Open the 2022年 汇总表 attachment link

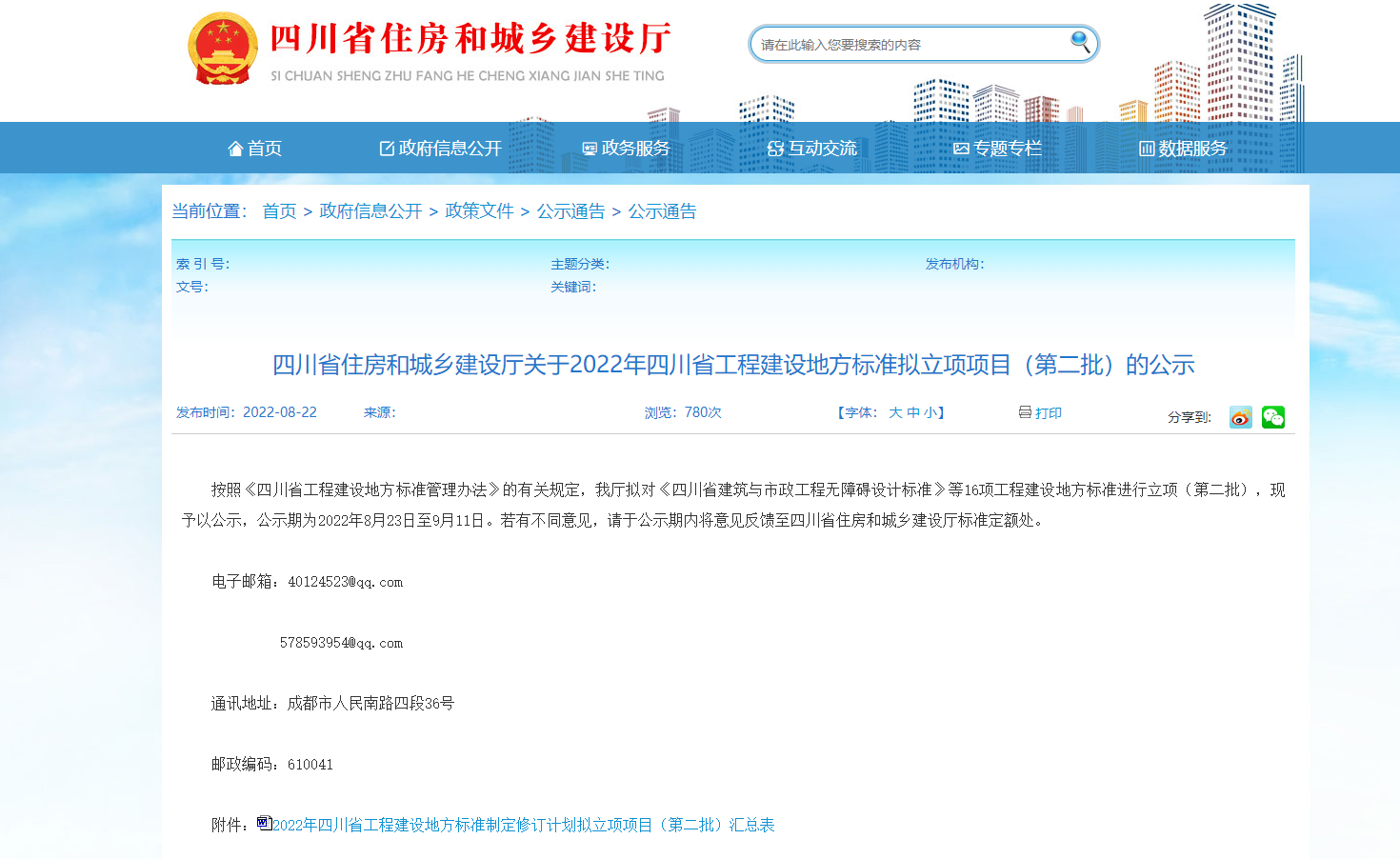(524, 825)
